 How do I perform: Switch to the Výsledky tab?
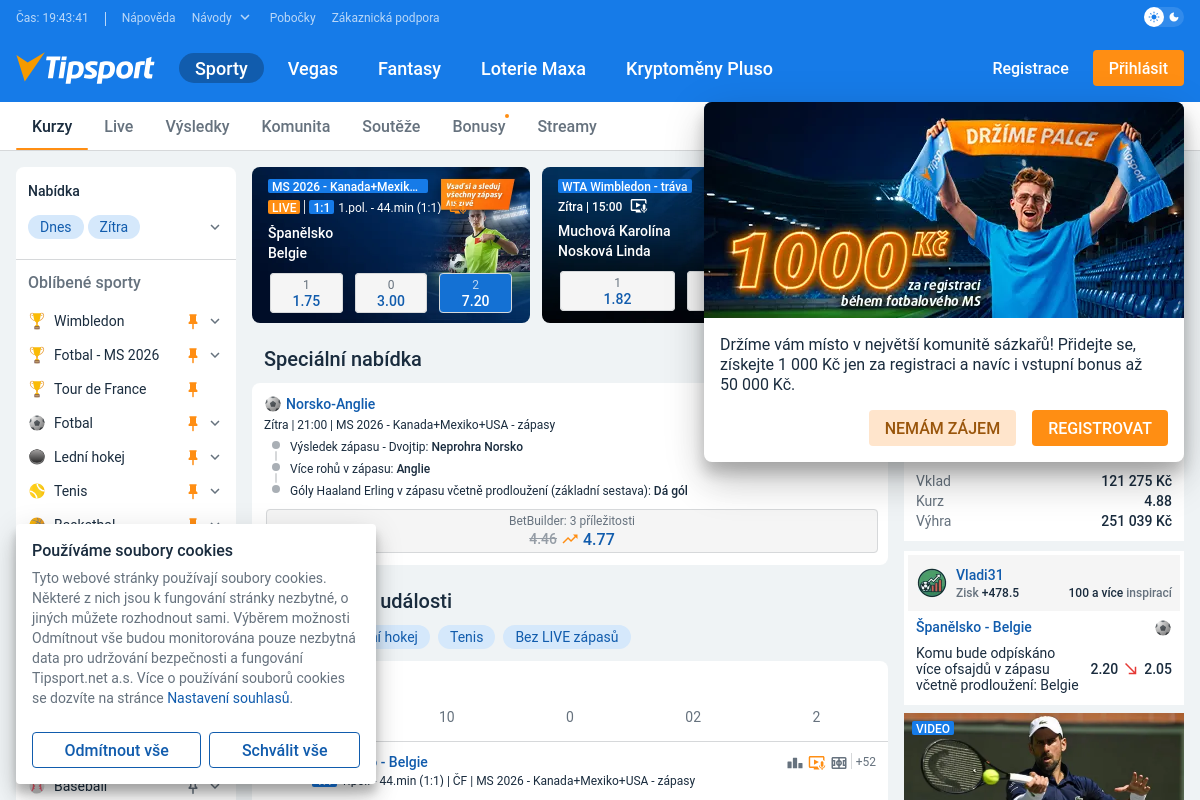[198, 126]
